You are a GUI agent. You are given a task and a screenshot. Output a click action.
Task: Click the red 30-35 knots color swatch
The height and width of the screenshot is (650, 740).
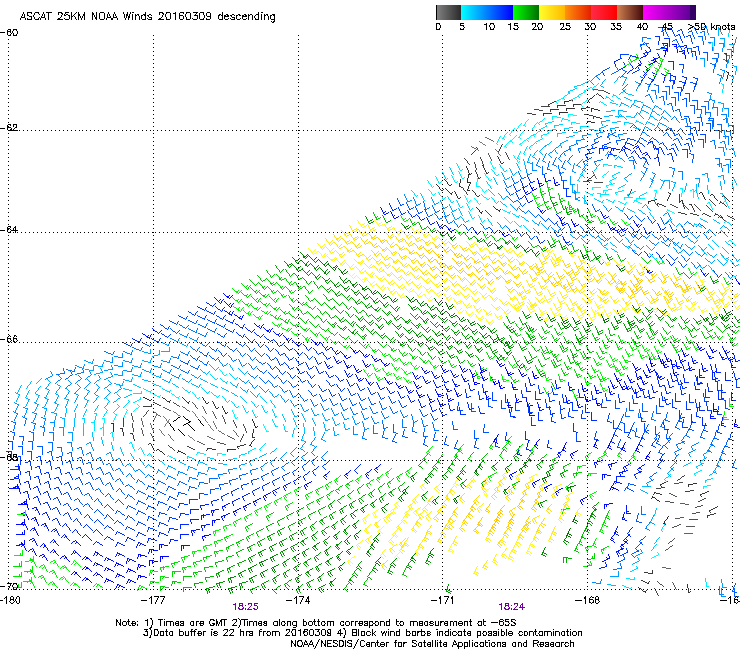(604, 12)
